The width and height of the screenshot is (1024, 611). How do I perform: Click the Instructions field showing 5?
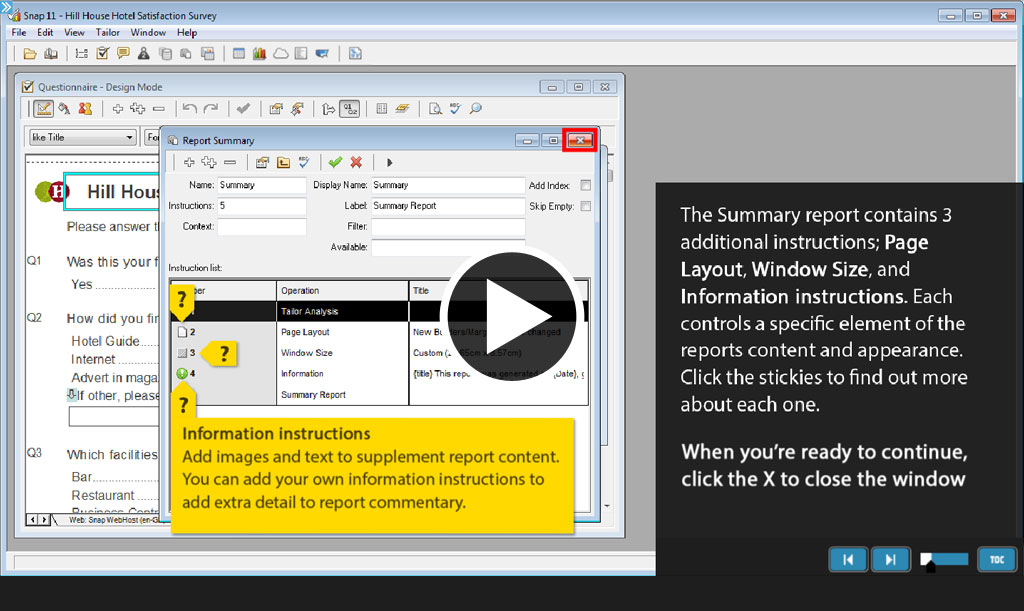(x=261, y=206)
